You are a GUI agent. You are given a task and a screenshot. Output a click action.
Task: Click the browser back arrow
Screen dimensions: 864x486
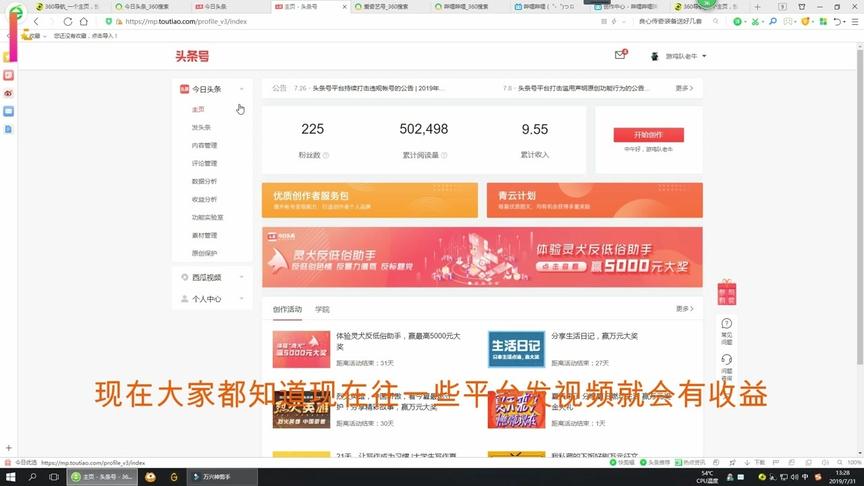point(36,21)
